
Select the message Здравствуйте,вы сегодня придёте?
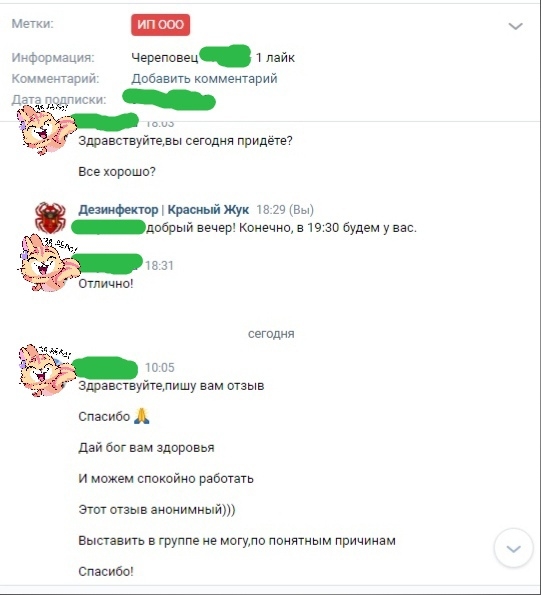(185, 141)
